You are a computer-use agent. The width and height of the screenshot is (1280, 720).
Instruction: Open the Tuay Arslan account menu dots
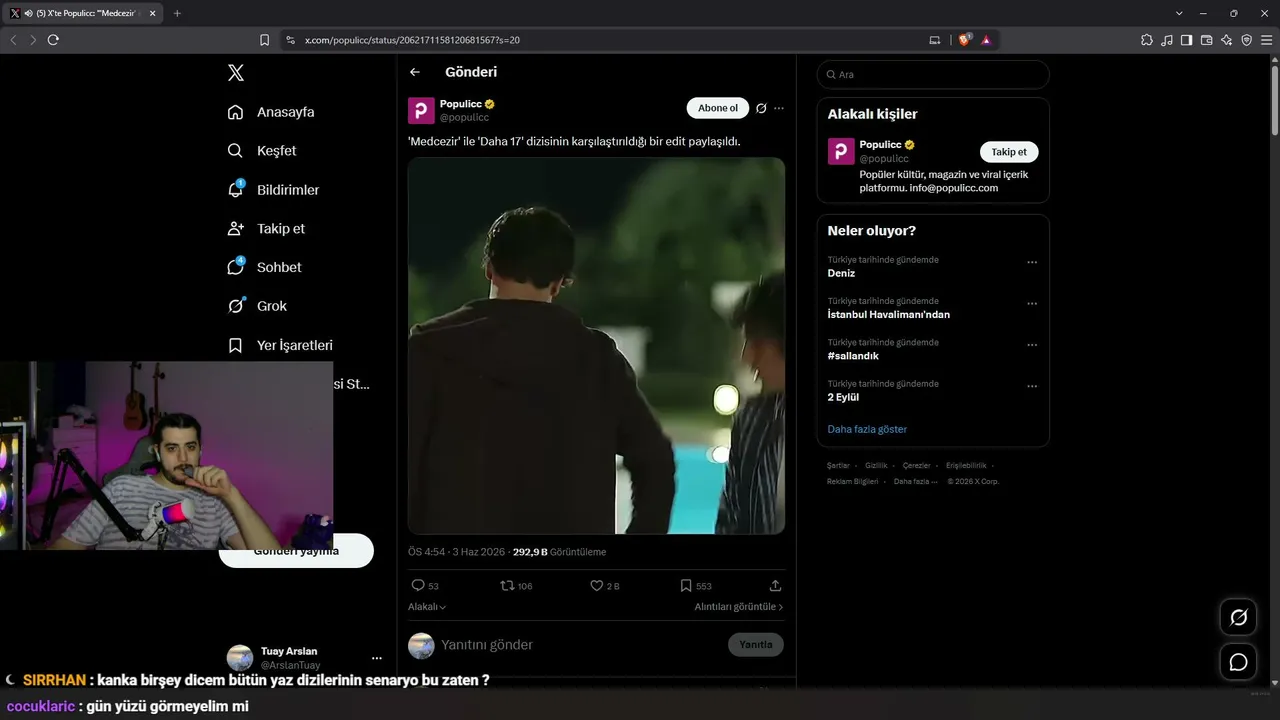point(377,658)
